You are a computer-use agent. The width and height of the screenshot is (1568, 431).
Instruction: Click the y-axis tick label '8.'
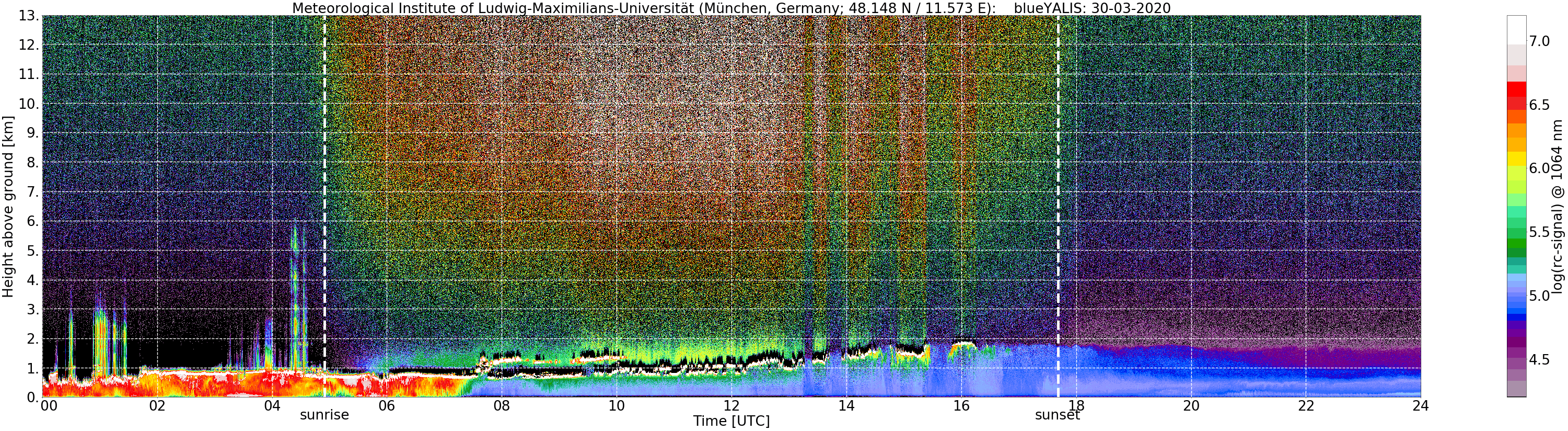33,163
